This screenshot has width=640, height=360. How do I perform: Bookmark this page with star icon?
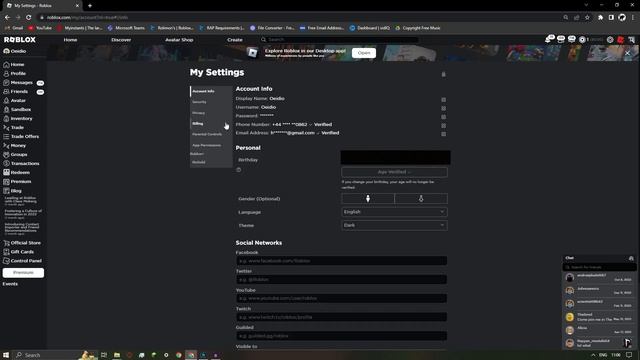[587, 17]
